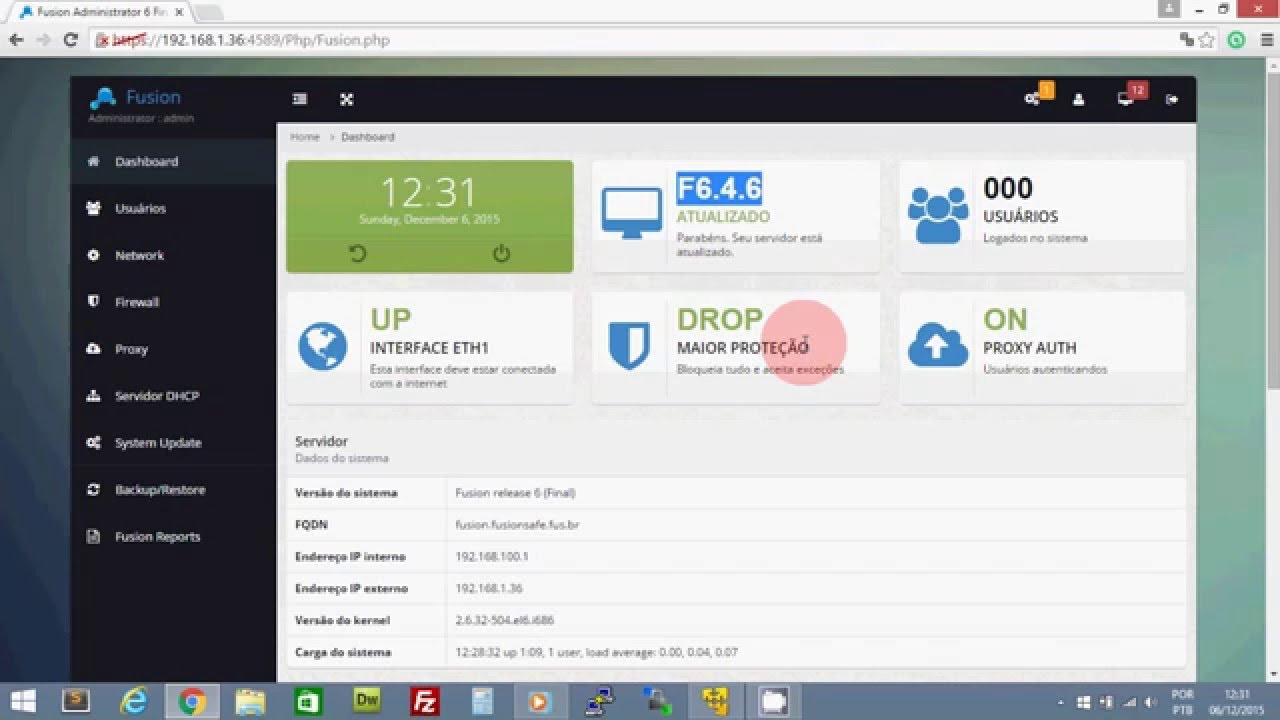Viewport: 1280px width, 720px height.
Task: Click the 12:31 clock display
Action: click(429, 192)
